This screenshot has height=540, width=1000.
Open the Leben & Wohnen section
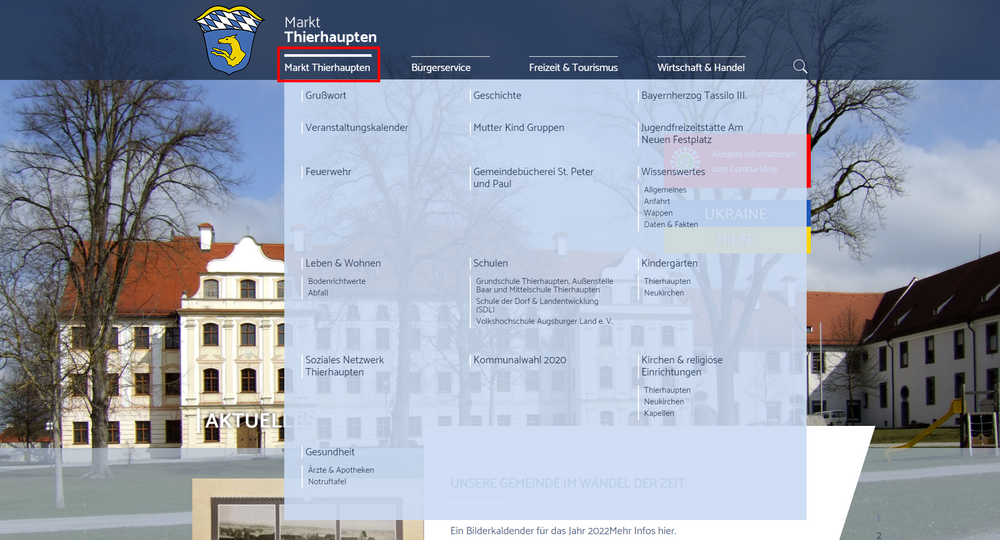click(342, 263)
